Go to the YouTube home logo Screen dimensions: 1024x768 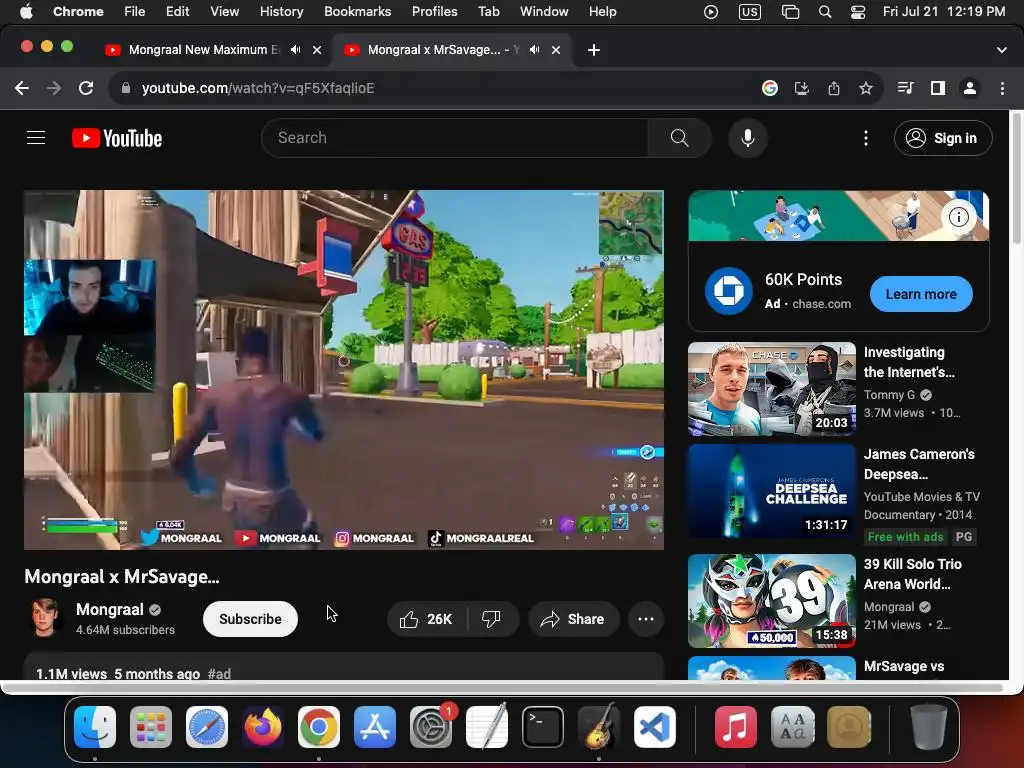[117, 138]
